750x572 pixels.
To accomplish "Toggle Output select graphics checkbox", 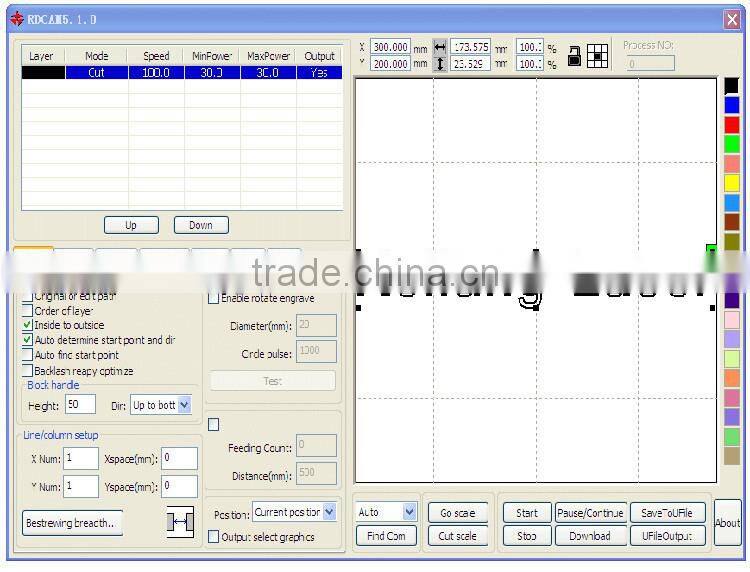I will click(x=213, y=537).
